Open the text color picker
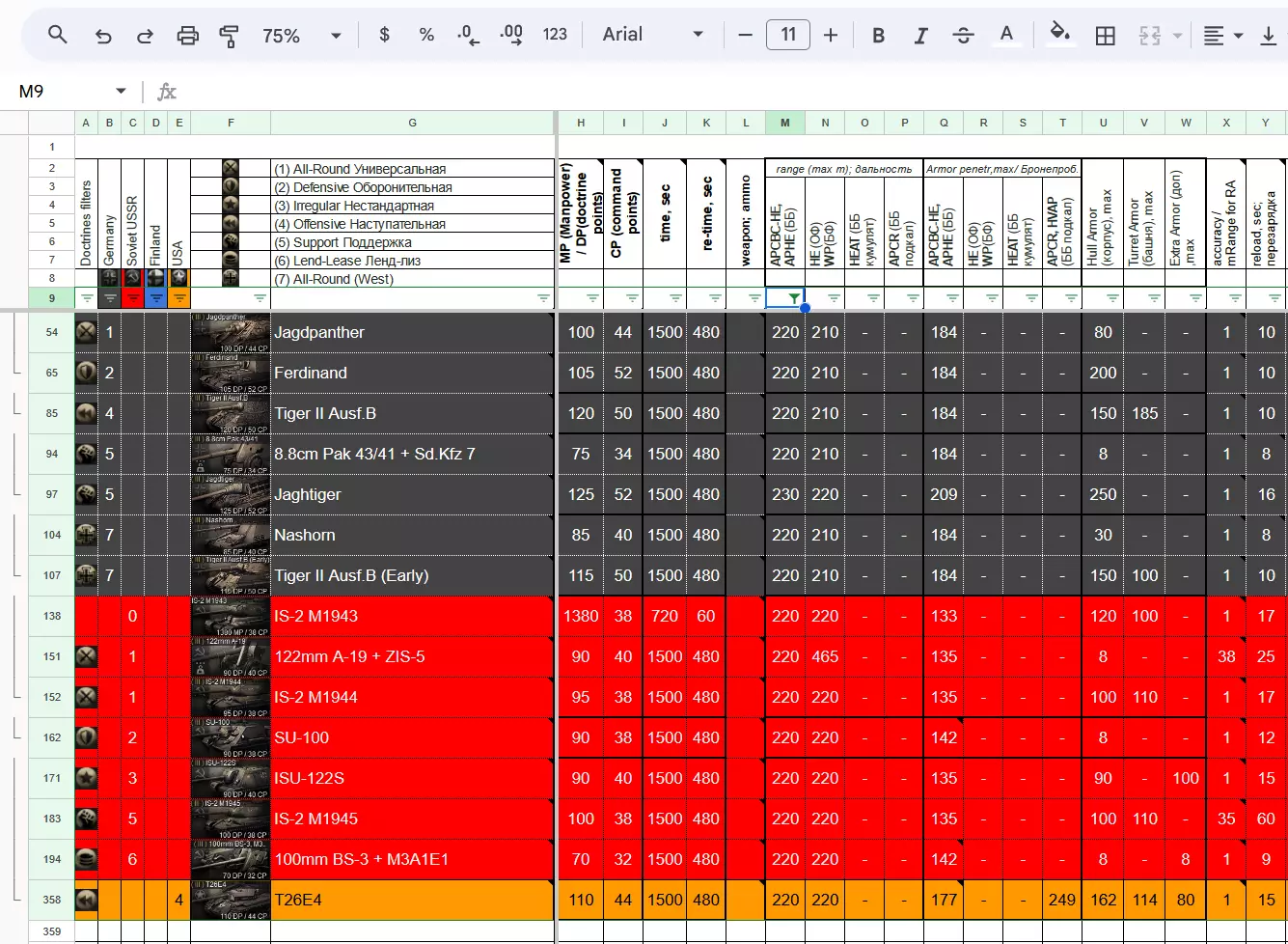Screen dimensions: 1288x944 [x=1006, y=36]
